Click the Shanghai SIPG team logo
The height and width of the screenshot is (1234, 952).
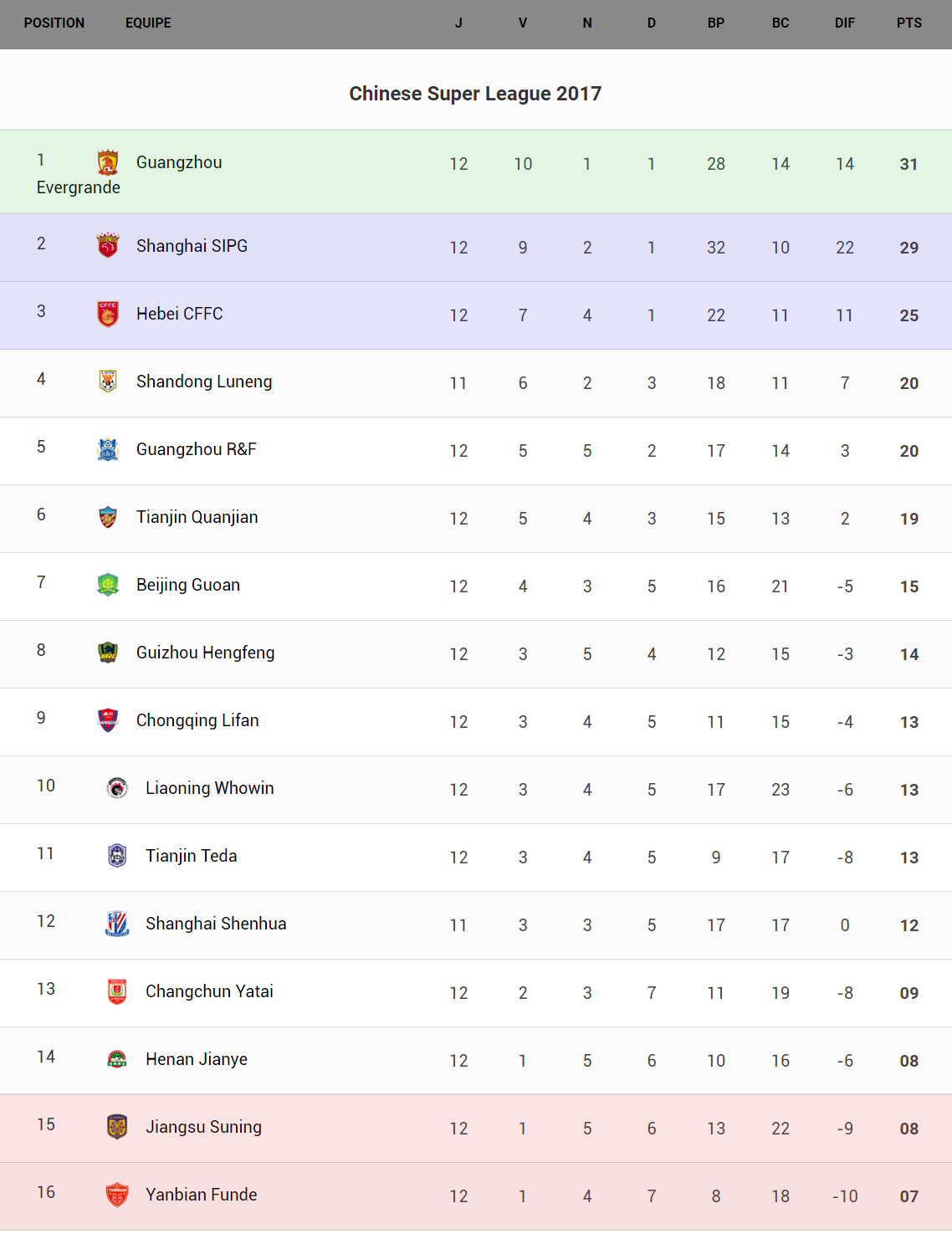108,246
